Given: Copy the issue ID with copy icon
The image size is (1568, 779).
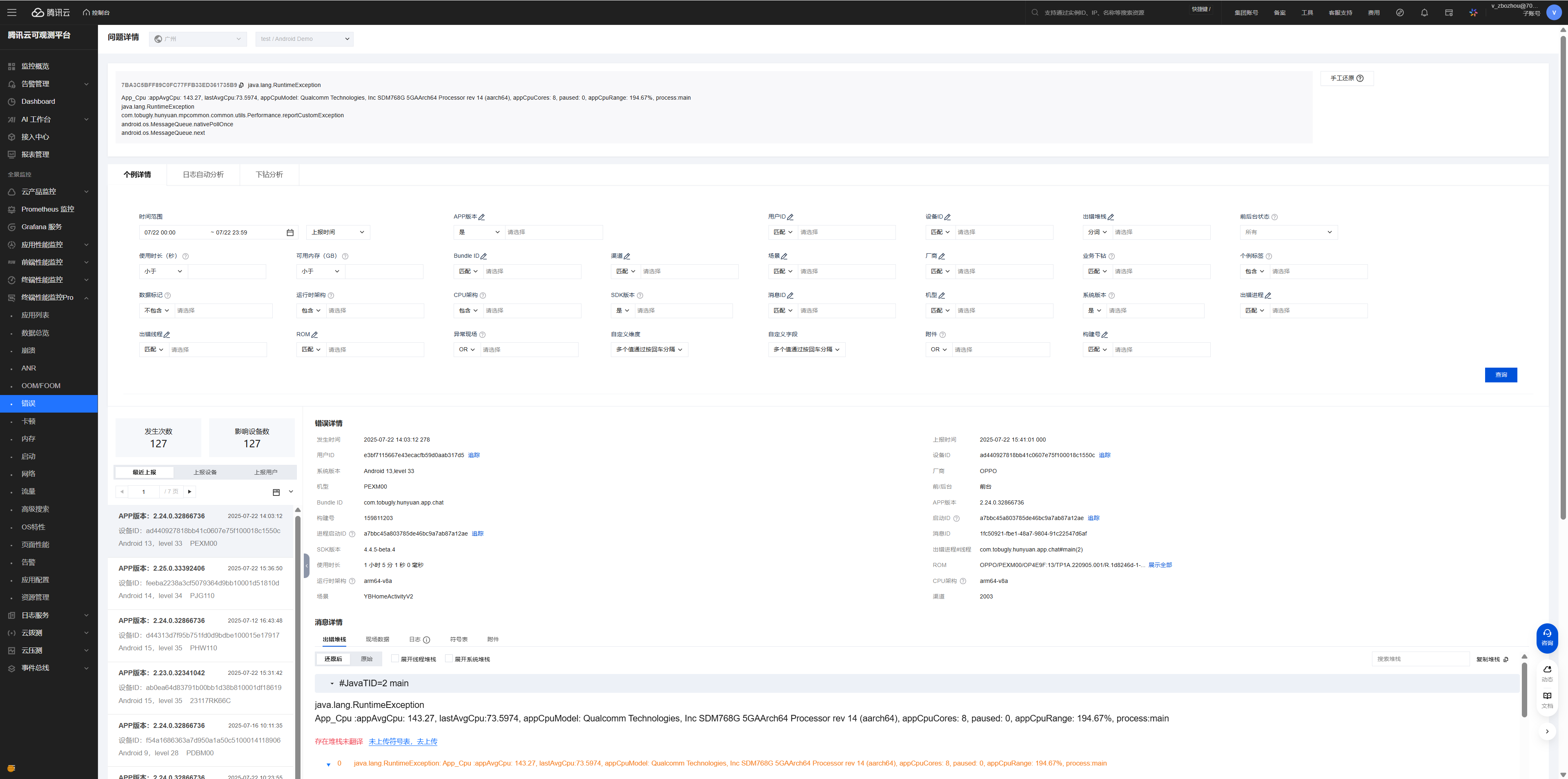Looking at the screenshot, I should [x=242, y=85].
